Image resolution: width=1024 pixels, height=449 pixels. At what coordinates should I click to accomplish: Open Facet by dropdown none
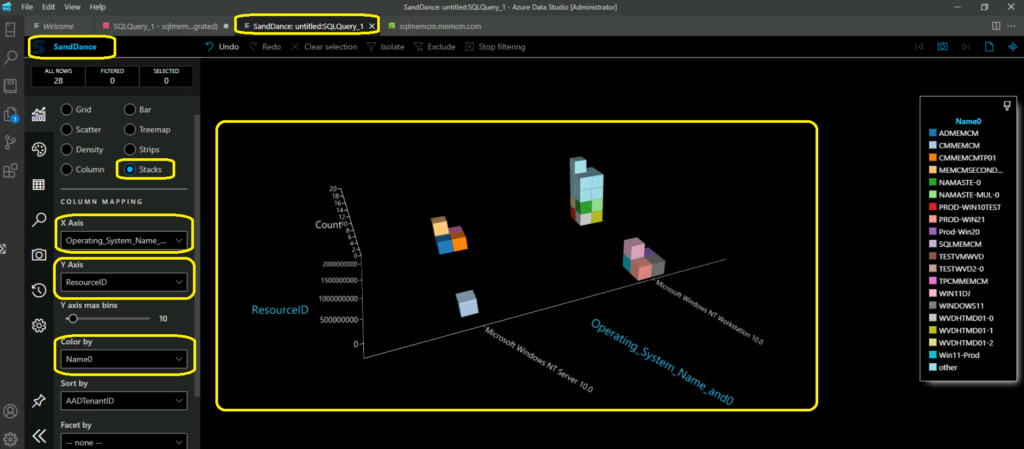(x=123, y=441)
